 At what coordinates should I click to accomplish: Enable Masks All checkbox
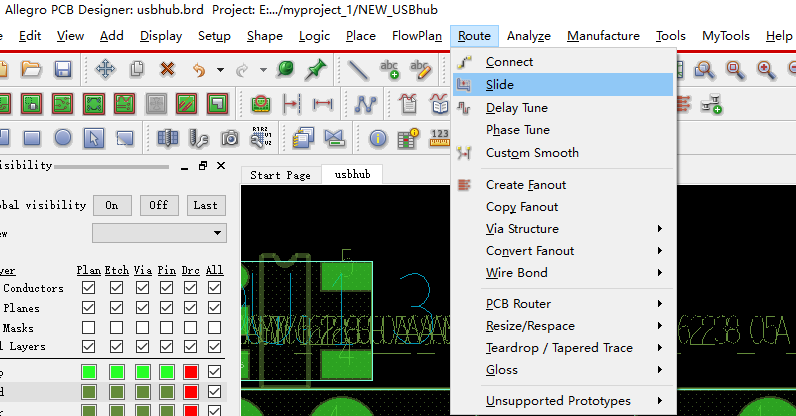pyautogui.click(x=214, y=328)
